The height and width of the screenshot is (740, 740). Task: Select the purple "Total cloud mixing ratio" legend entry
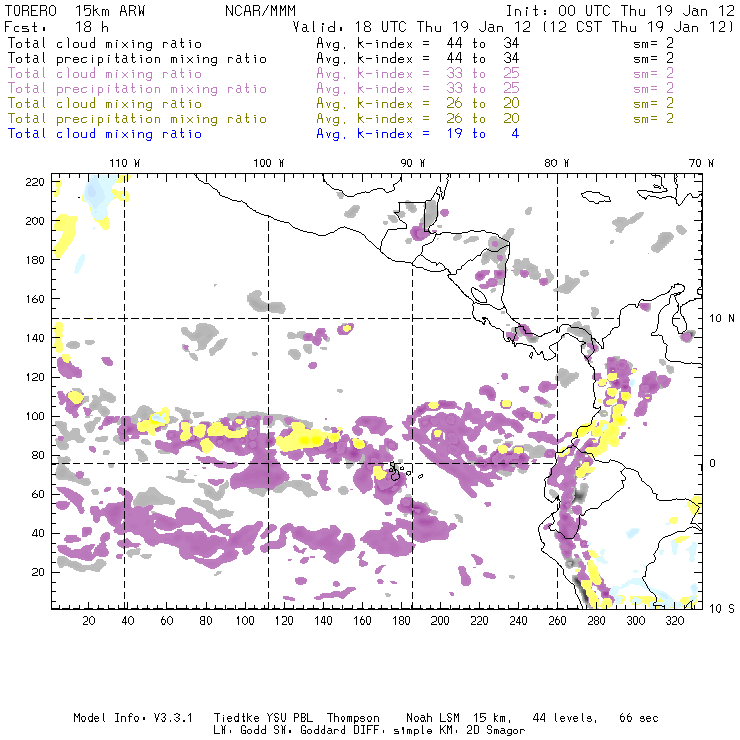pyautogui.click(x=105, y=74)
